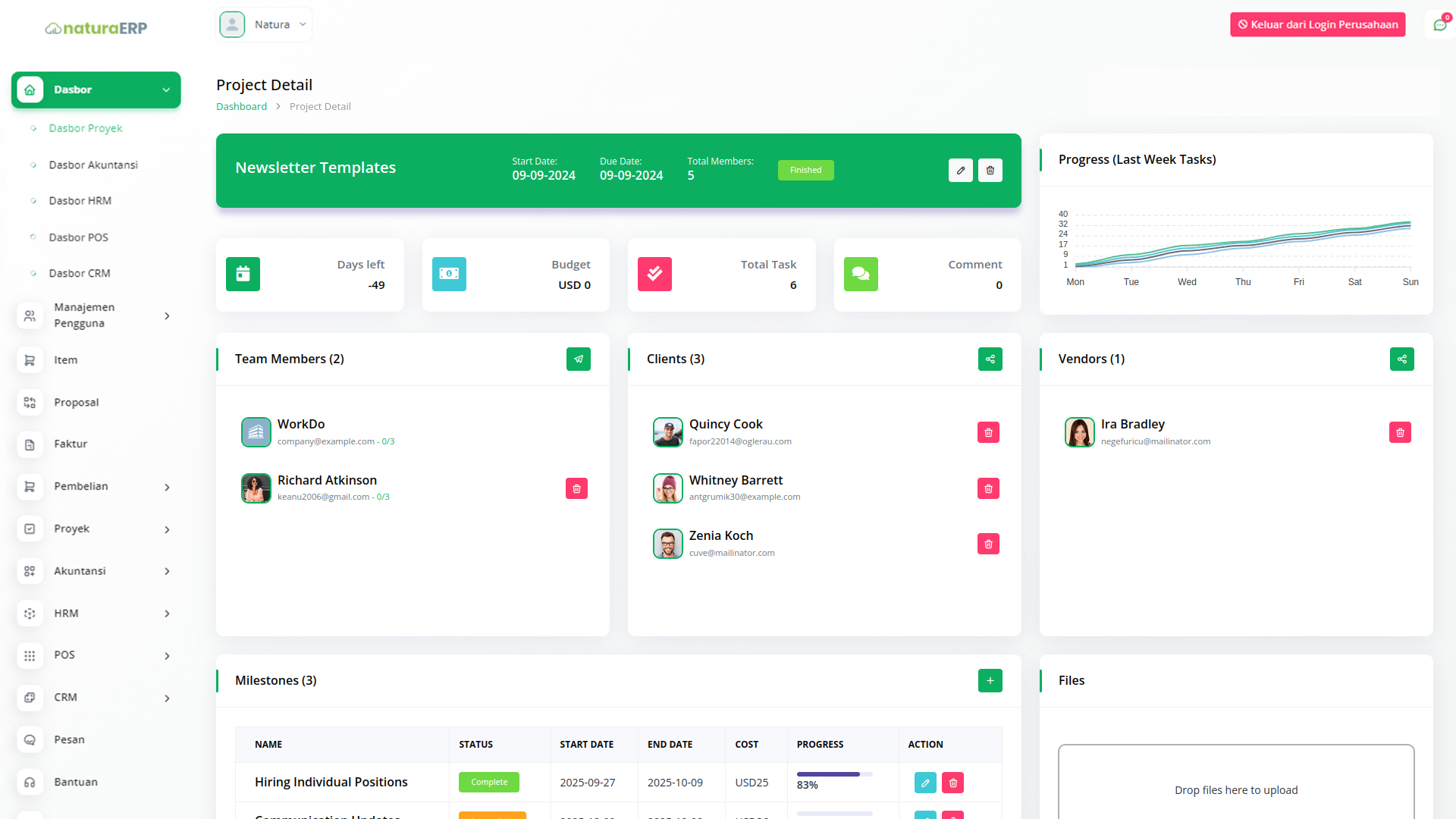Delete client Whitney Barrett
The width and height of the screenshot is (1456, 819).
click(x=988, y=489)
